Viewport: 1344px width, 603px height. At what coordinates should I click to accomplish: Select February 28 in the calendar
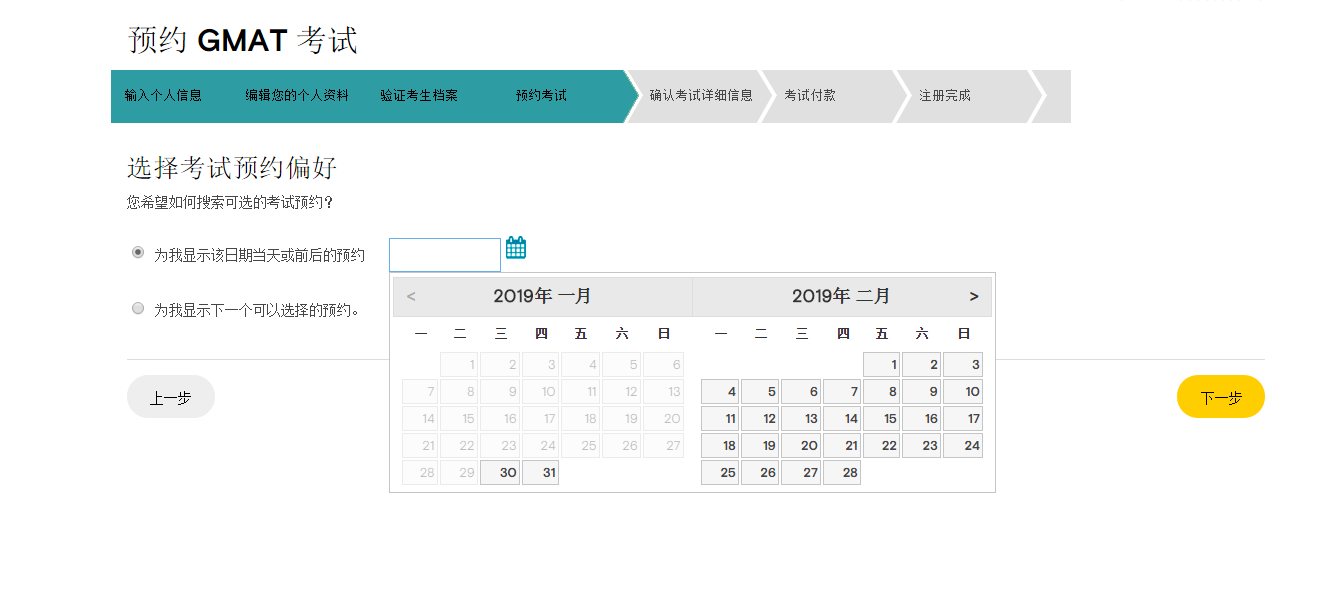[x=841, y=471]
